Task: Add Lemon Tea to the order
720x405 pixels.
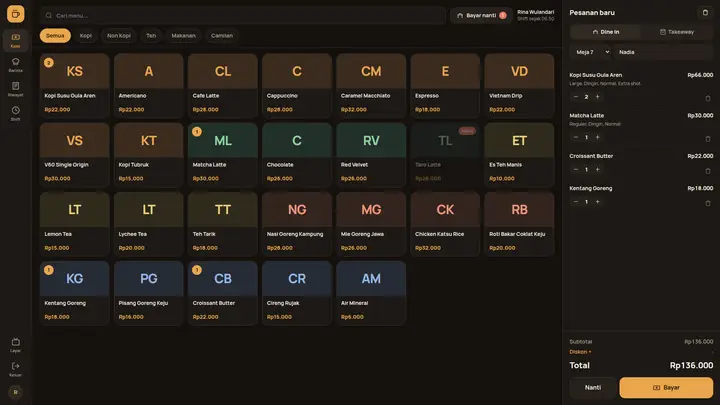Action: click(x=74, y=224)
